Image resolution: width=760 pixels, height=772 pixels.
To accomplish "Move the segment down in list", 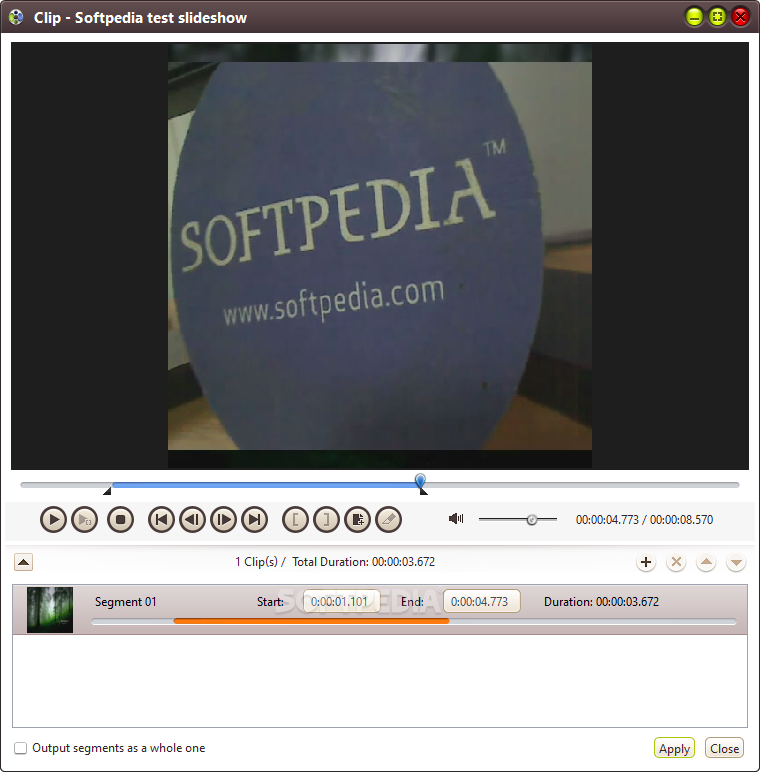I will pyautogui.click(x=736, y=562).
